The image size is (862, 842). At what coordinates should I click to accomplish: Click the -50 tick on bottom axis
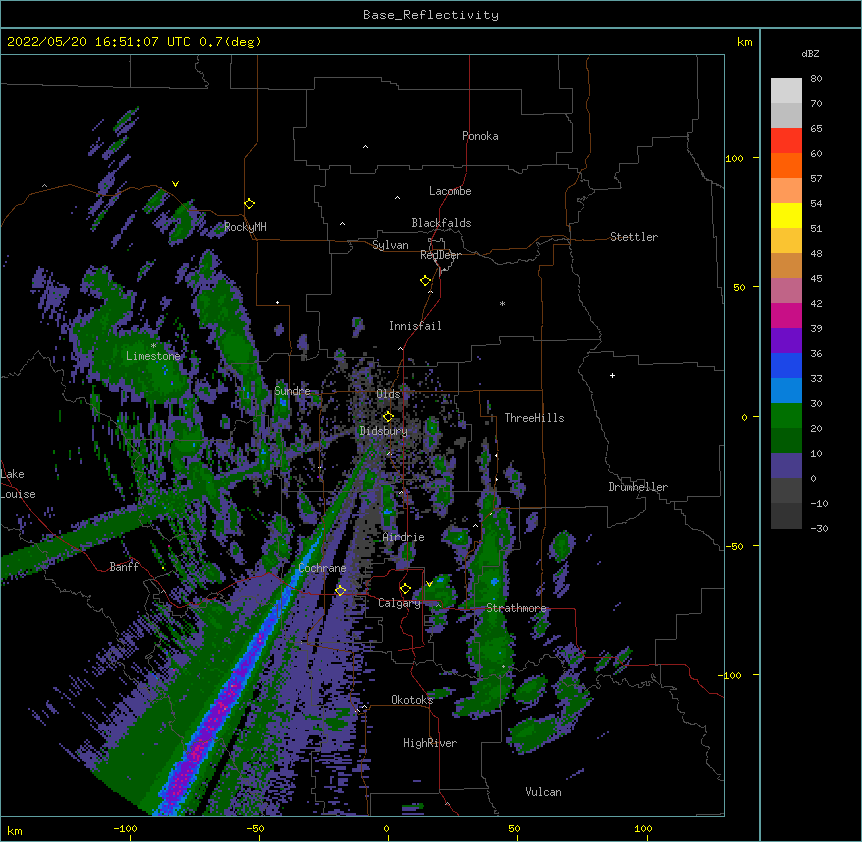click(255, 828)
